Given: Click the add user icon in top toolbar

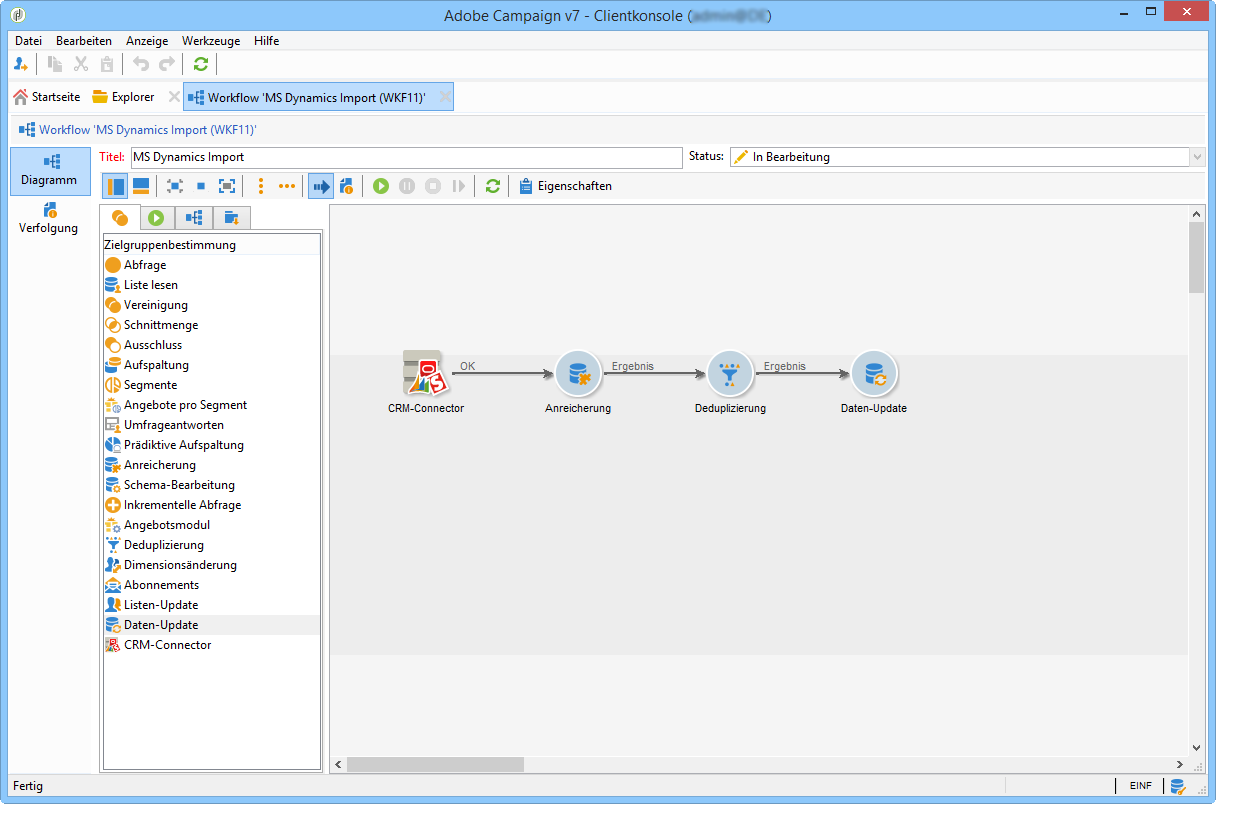Looking at the screenshot, I should pyautogui.click(x=21, y=64).
